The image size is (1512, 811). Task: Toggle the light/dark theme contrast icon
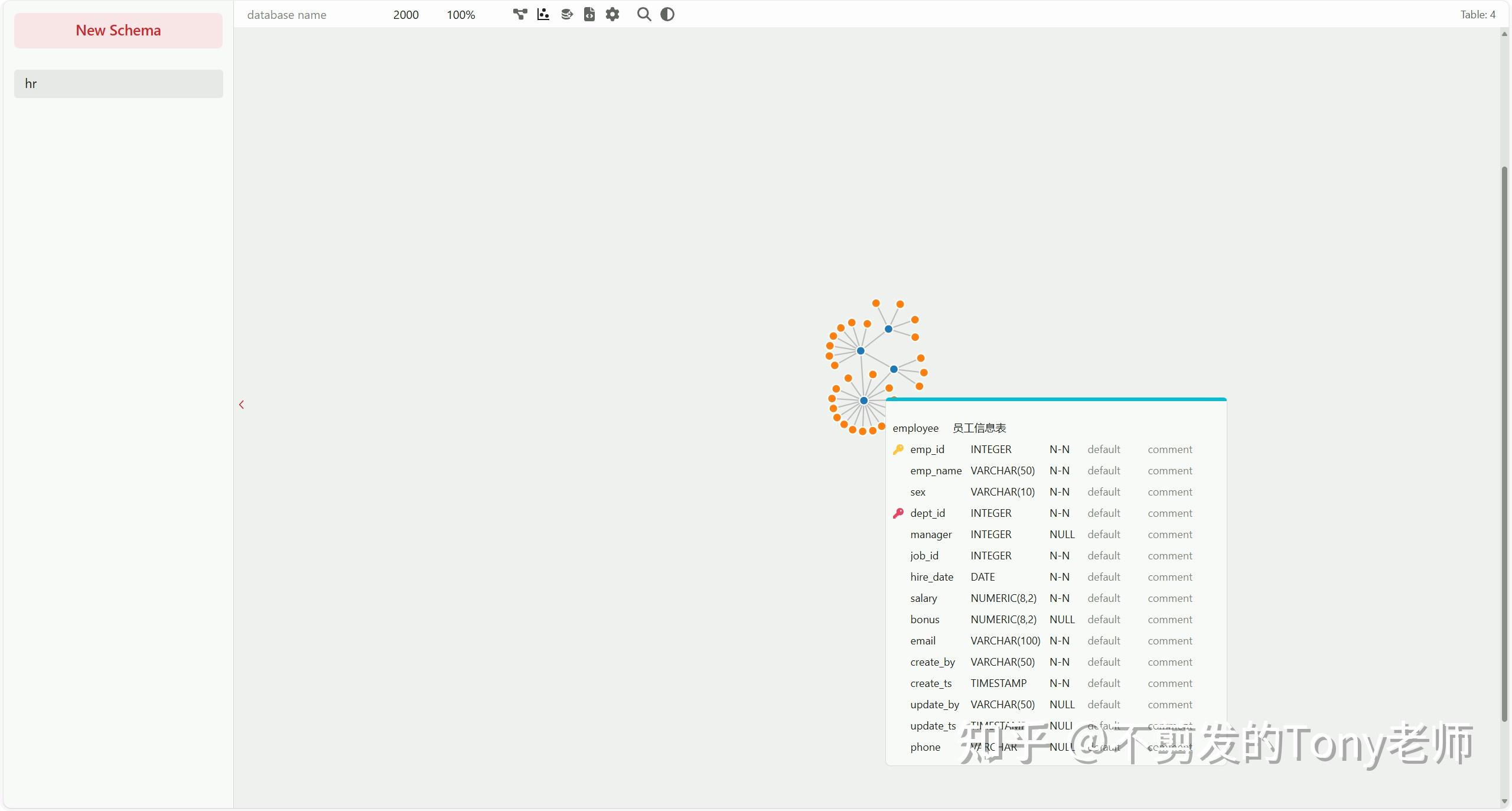(x=667, y=14)
